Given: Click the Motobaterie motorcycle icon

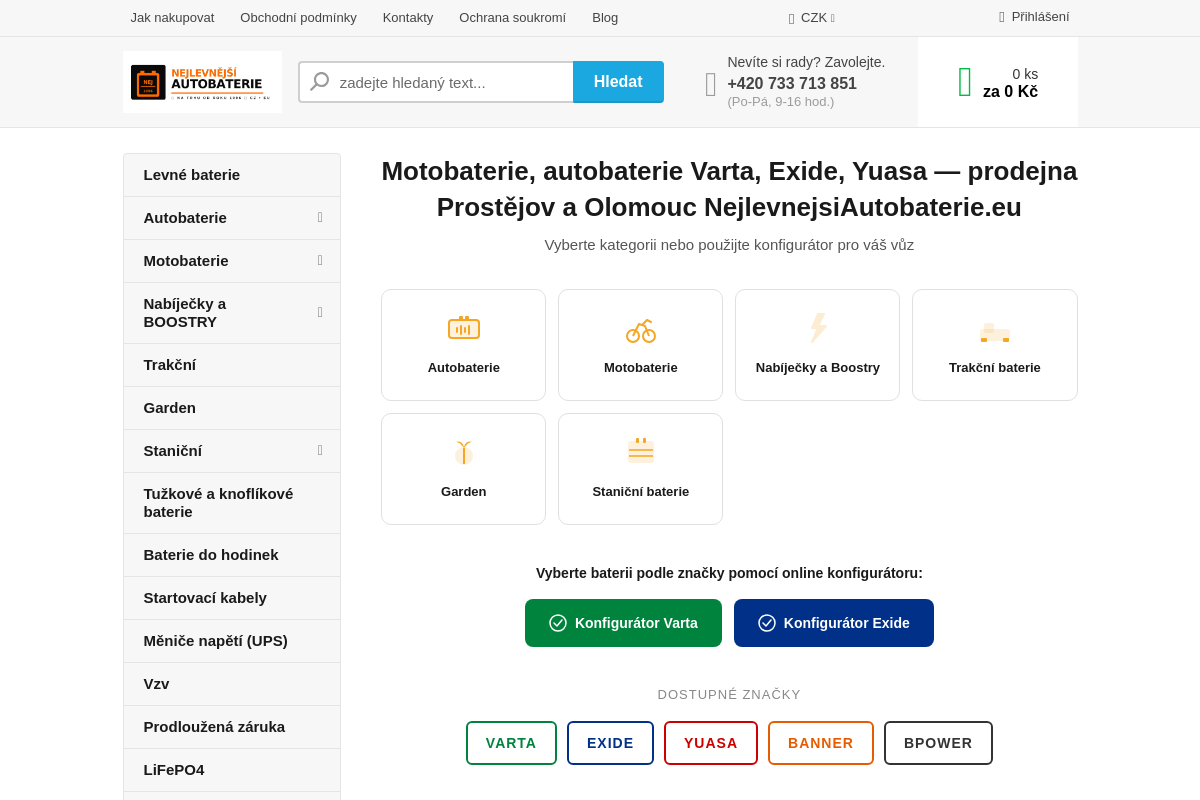Looking at the screenshot, I should tap(641, 329).
